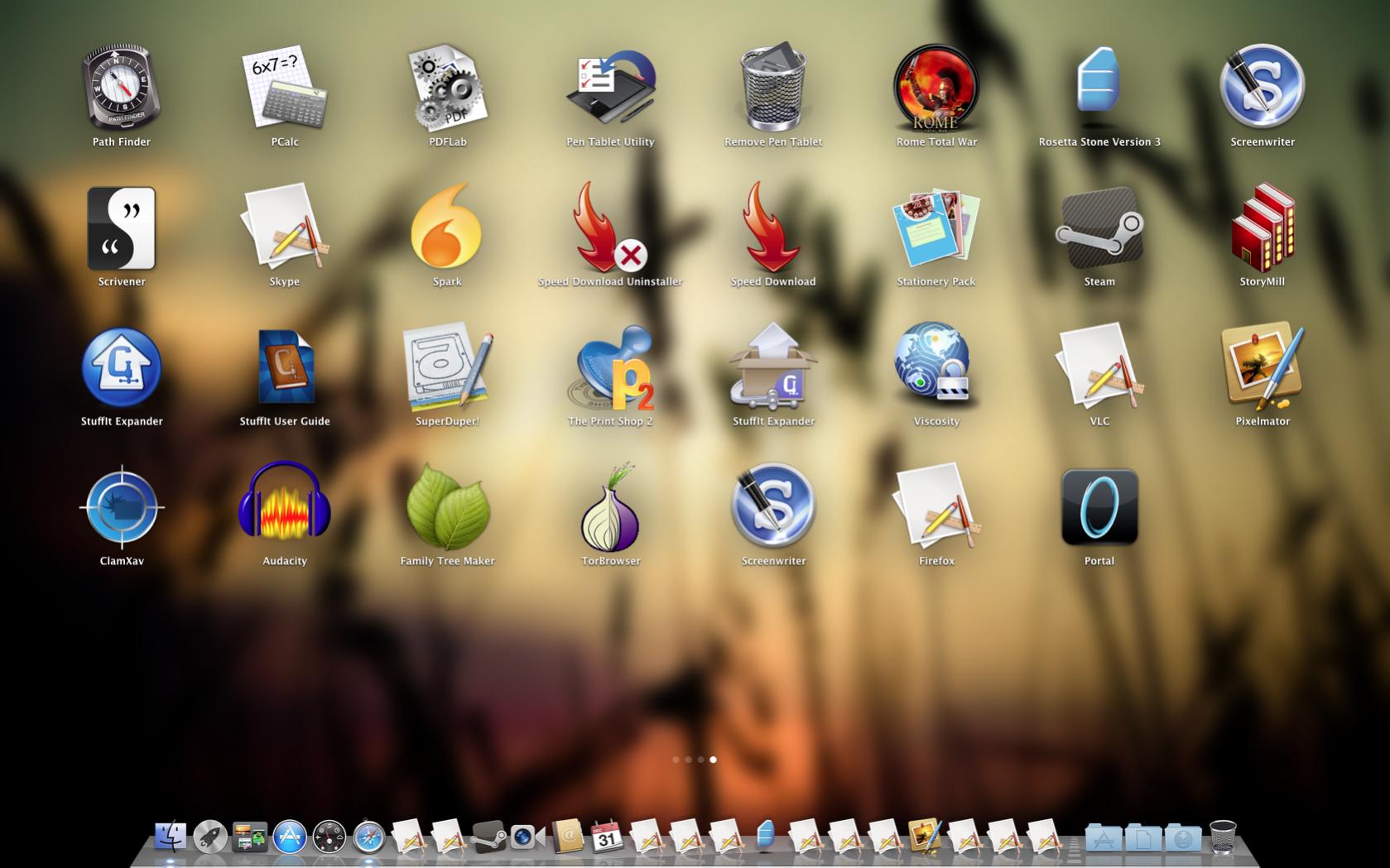Open the App Store from the Dock
Viewport: 1390px width, 868px height.
290,837
